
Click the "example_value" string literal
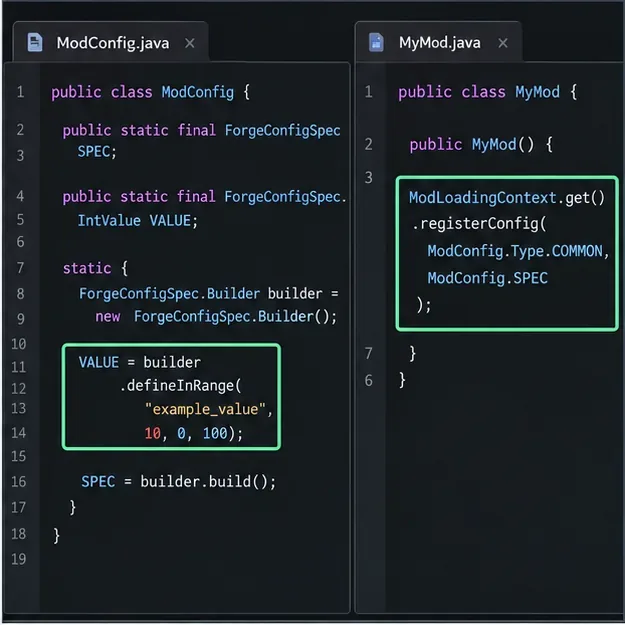205,409
